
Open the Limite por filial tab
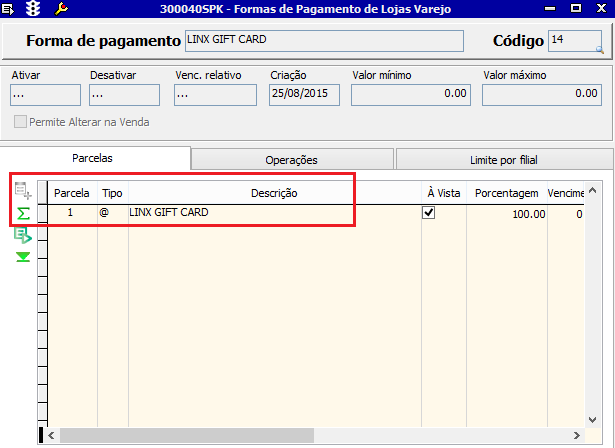point(504,160)
